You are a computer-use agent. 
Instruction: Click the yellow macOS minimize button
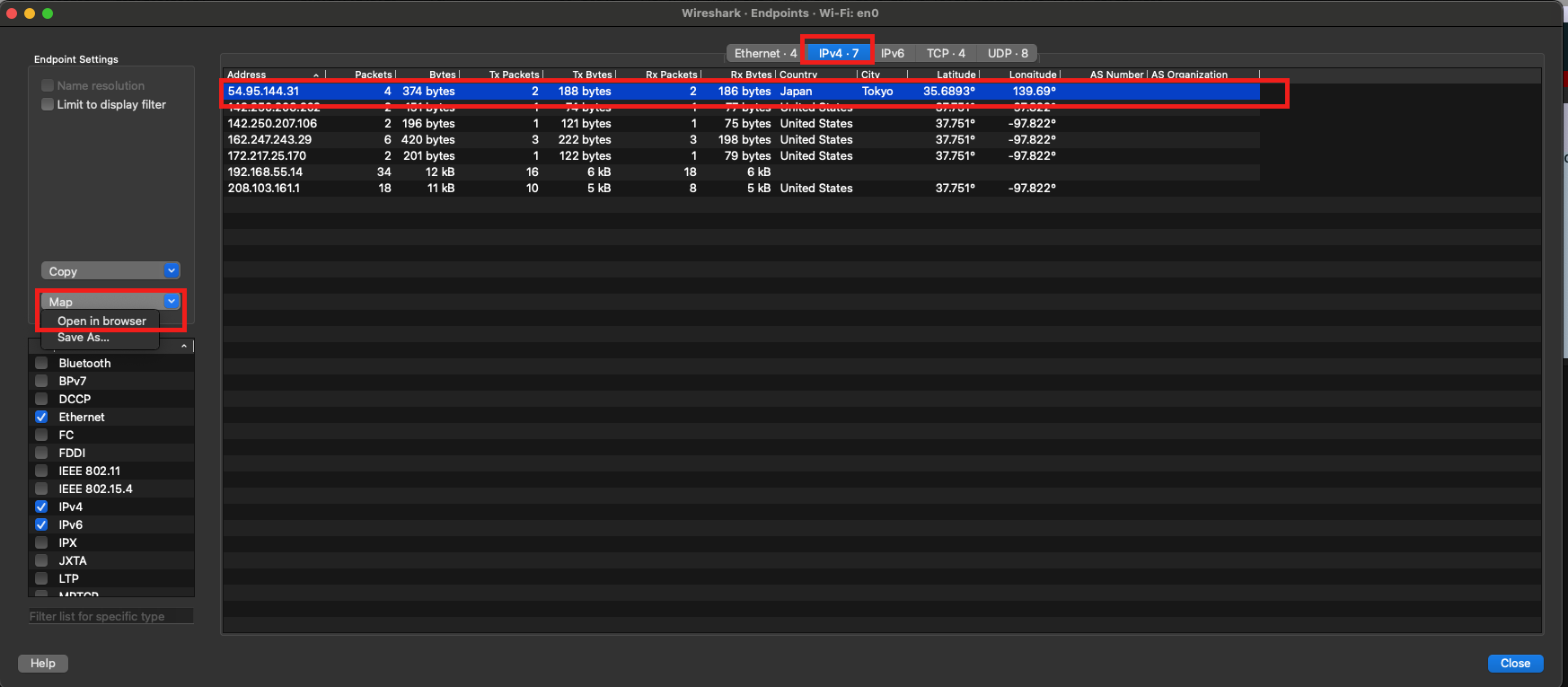click(30, 13)
